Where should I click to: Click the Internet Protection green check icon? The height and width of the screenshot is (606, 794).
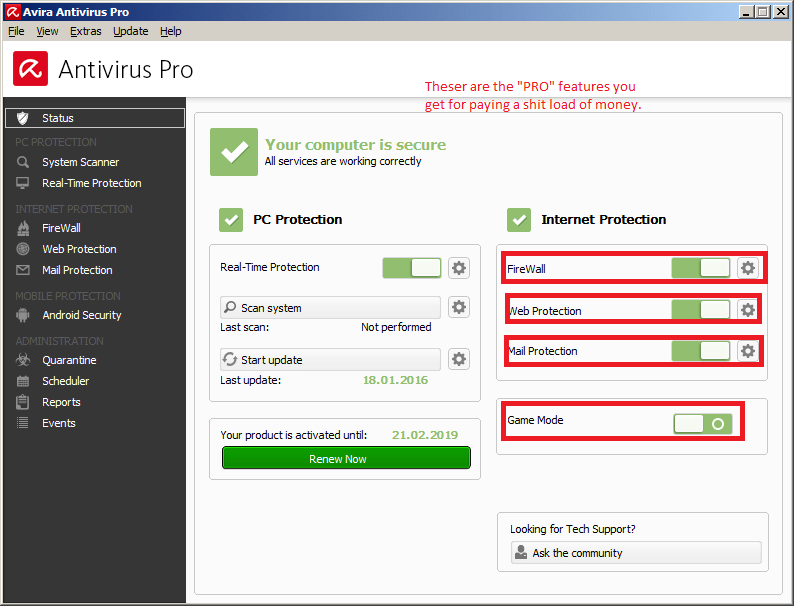[519, 220]
